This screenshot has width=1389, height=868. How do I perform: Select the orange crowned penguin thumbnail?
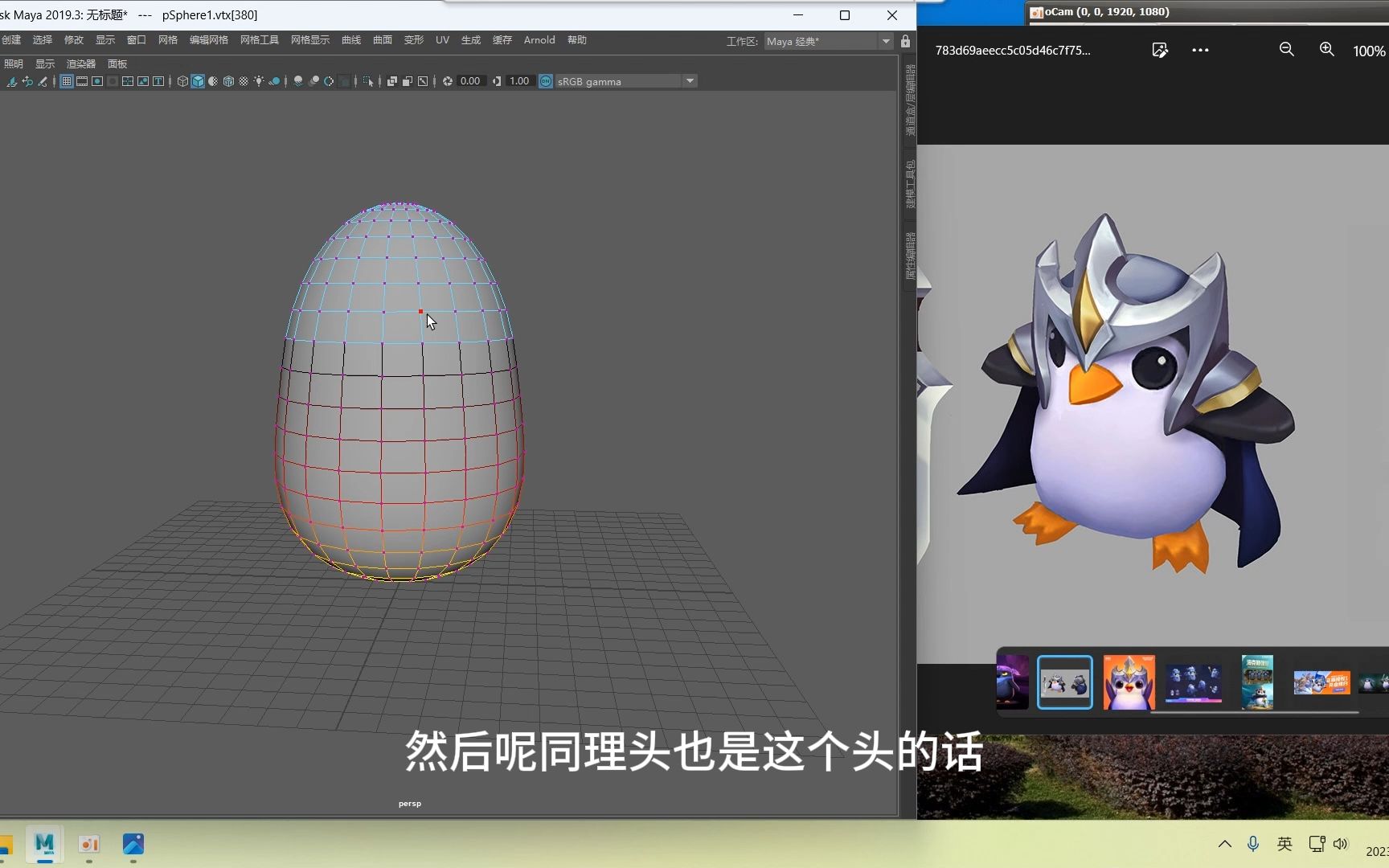1129,682
